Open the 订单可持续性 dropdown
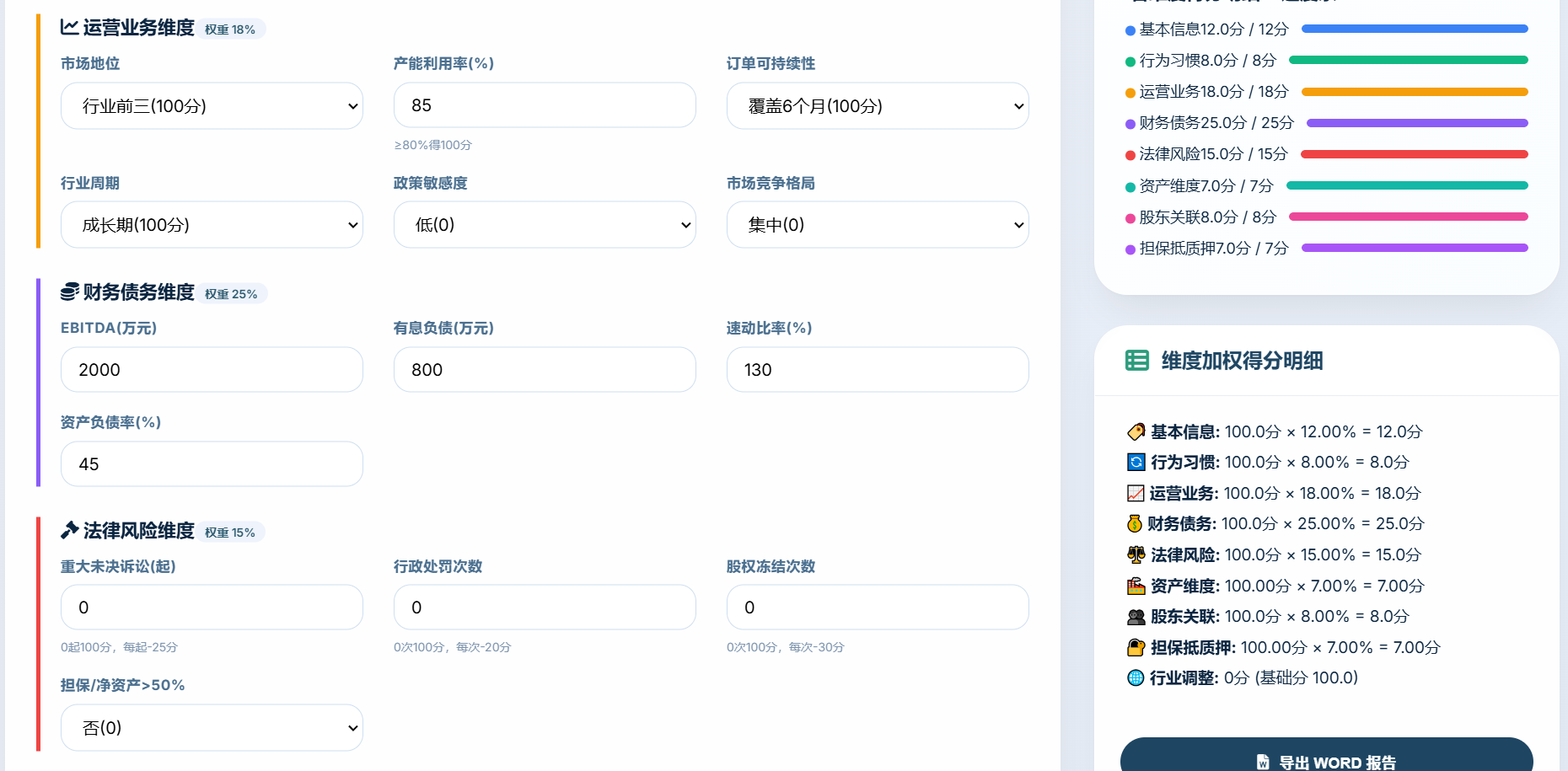The image size is (1568, 771). point(878,105)
